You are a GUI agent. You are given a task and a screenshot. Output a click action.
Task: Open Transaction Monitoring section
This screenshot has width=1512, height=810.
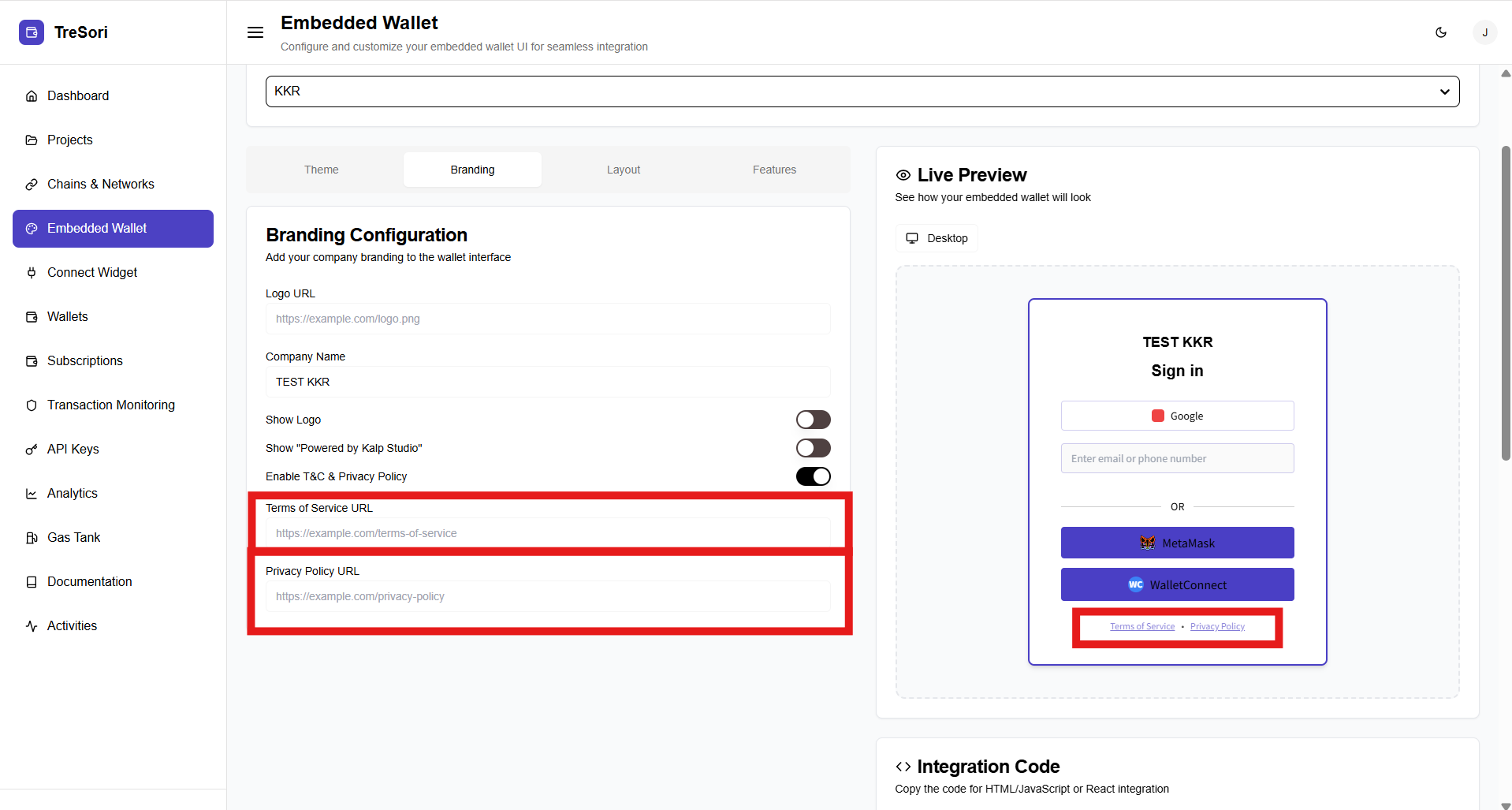tap(110, 405)
